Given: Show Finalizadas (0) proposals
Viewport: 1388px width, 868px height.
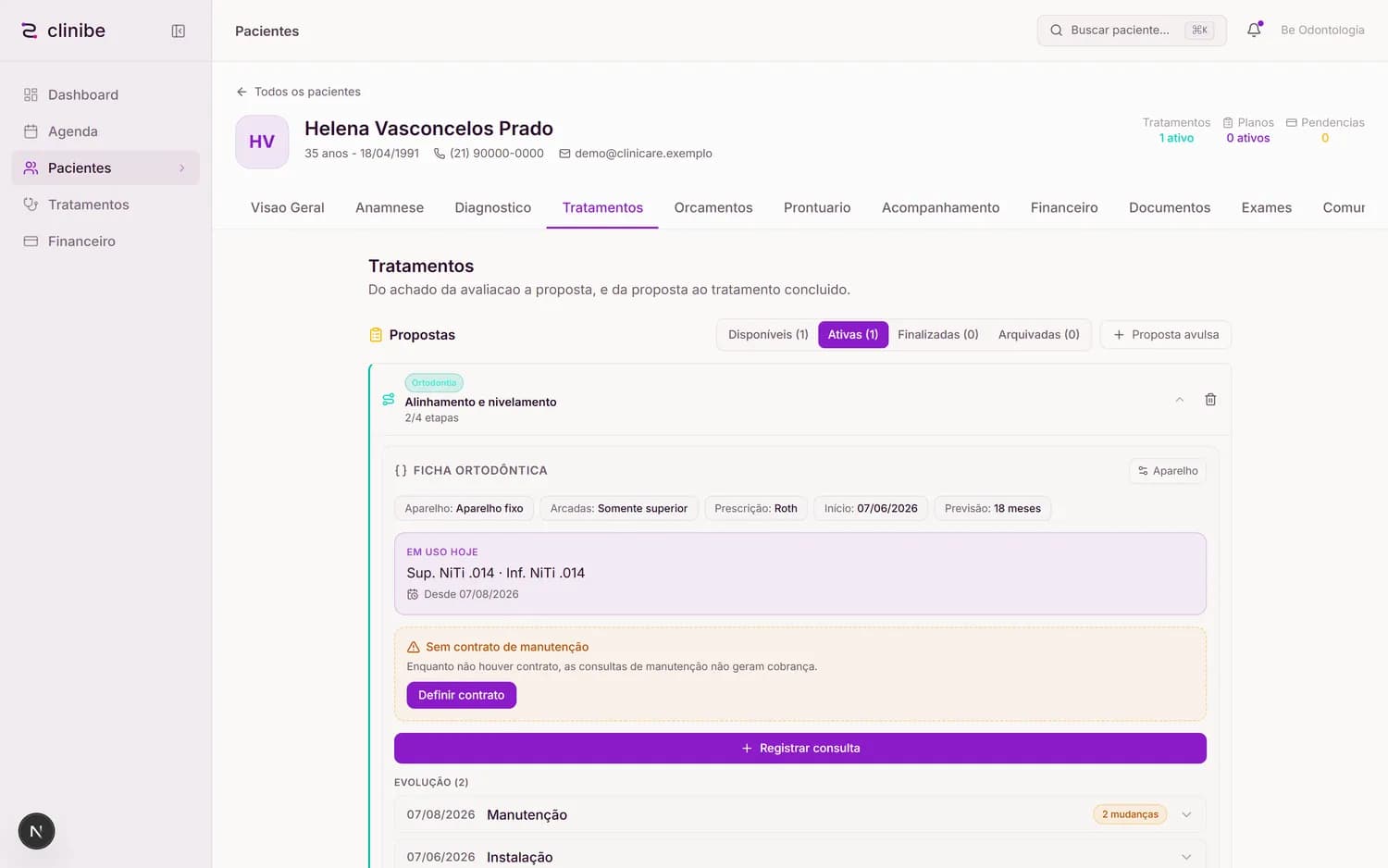Looking at the screenshot, I should pos(938,334).
